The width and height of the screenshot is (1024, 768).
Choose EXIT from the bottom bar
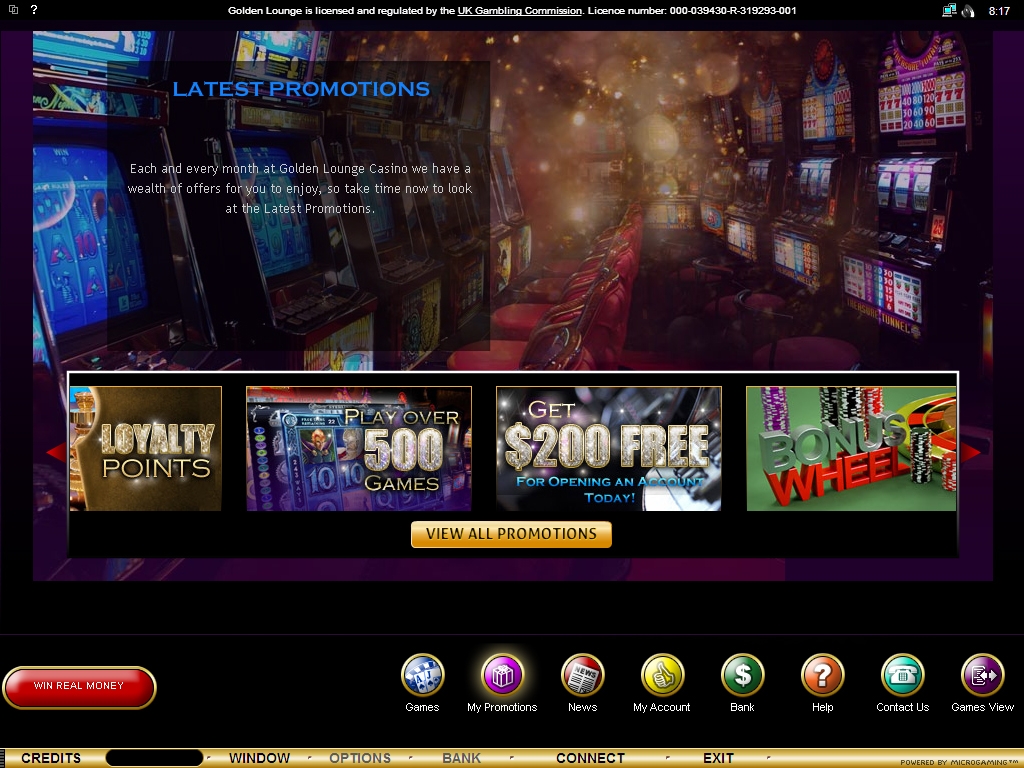[x=718, y=758]
